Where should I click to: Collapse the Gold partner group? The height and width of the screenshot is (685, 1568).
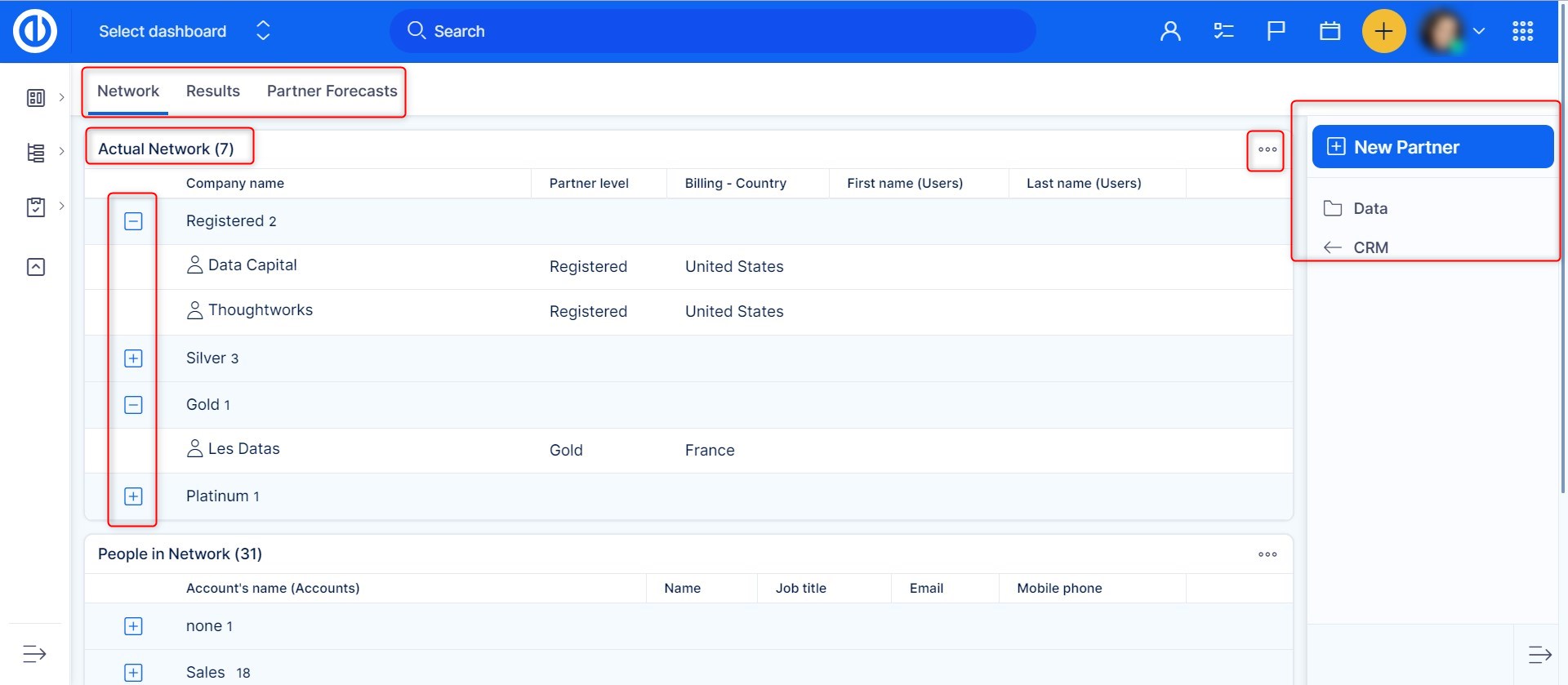tap(133, 405)
